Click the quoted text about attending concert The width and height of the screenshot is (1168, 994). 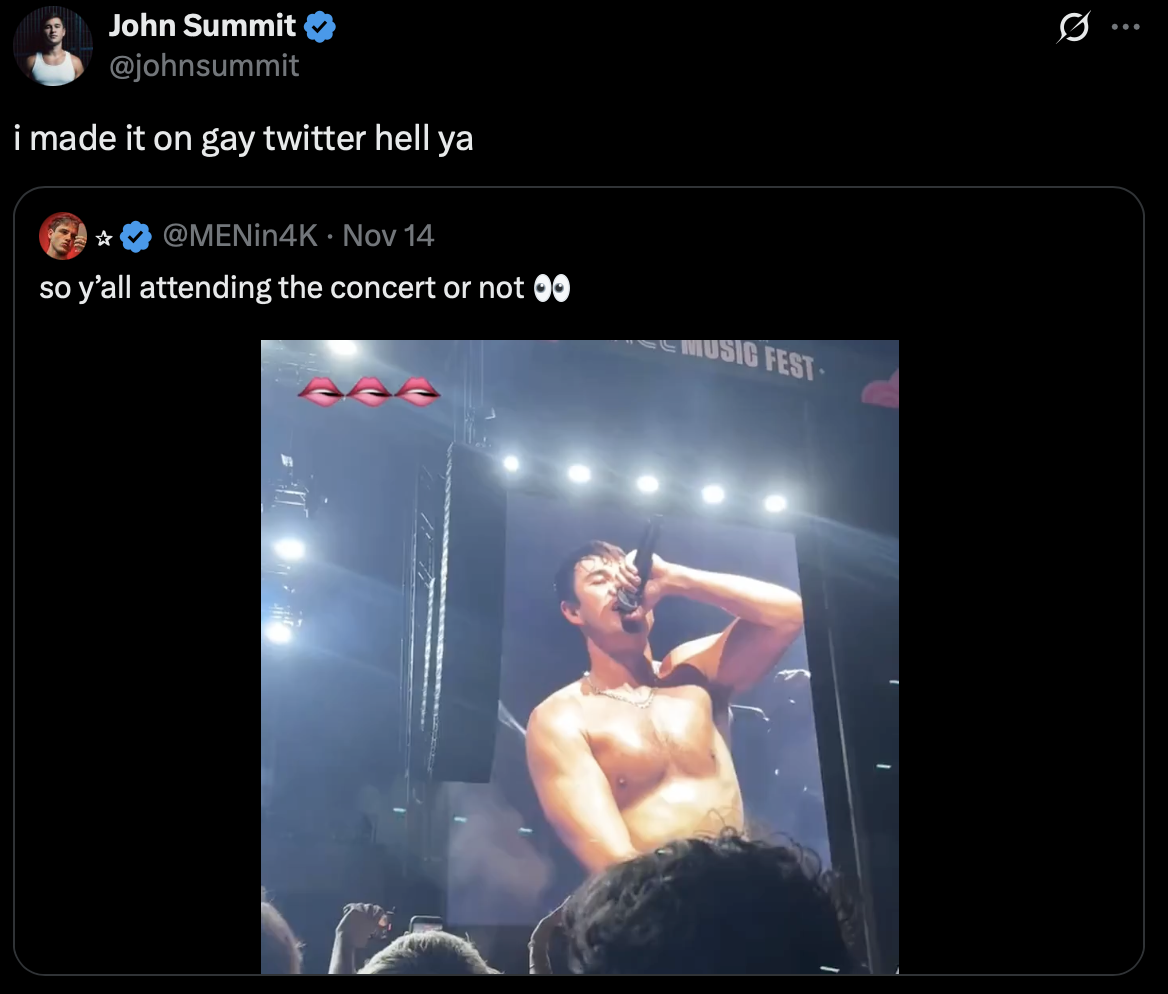280,289
